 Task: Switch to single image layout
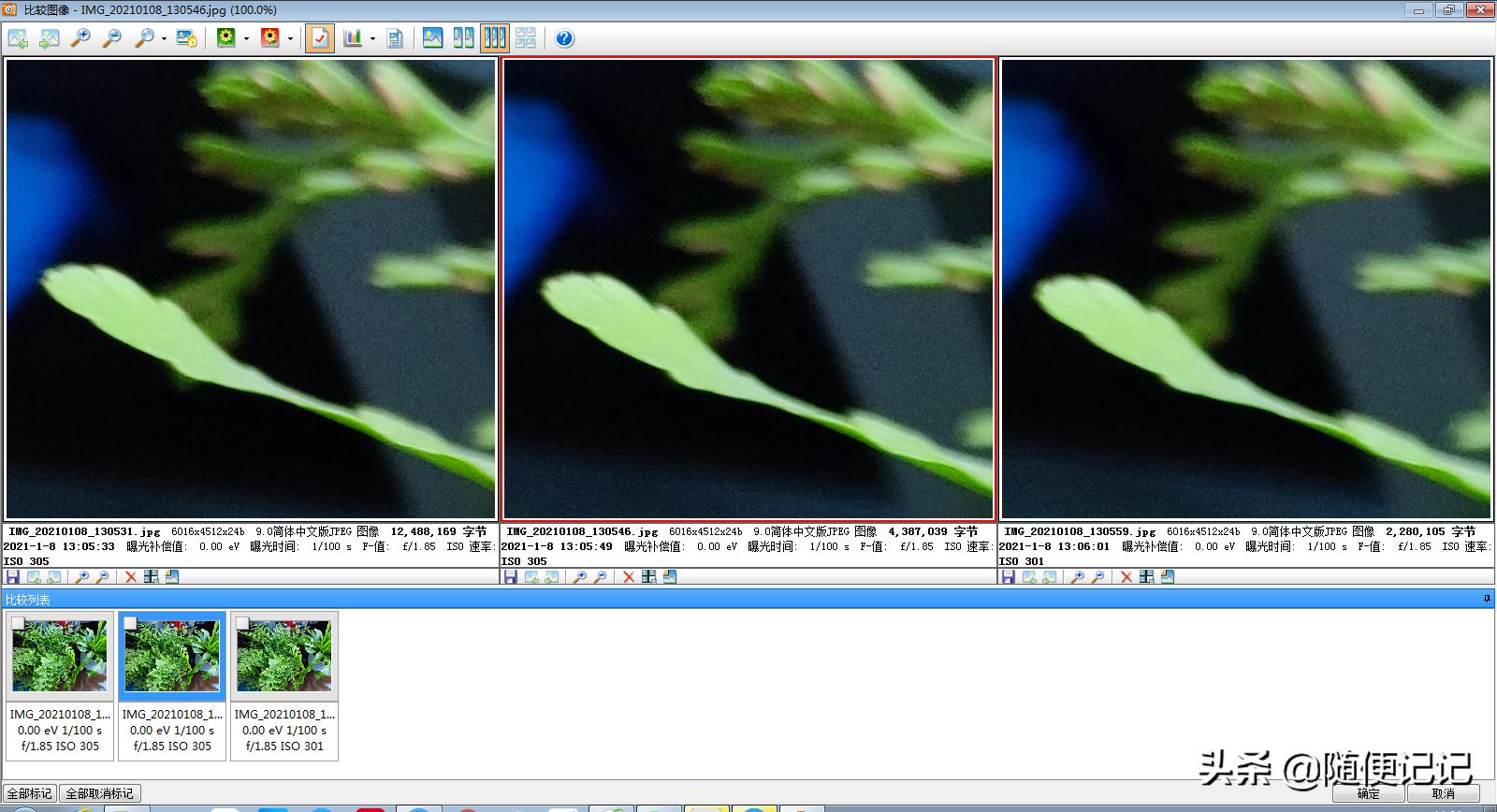[x=432, y=38]
